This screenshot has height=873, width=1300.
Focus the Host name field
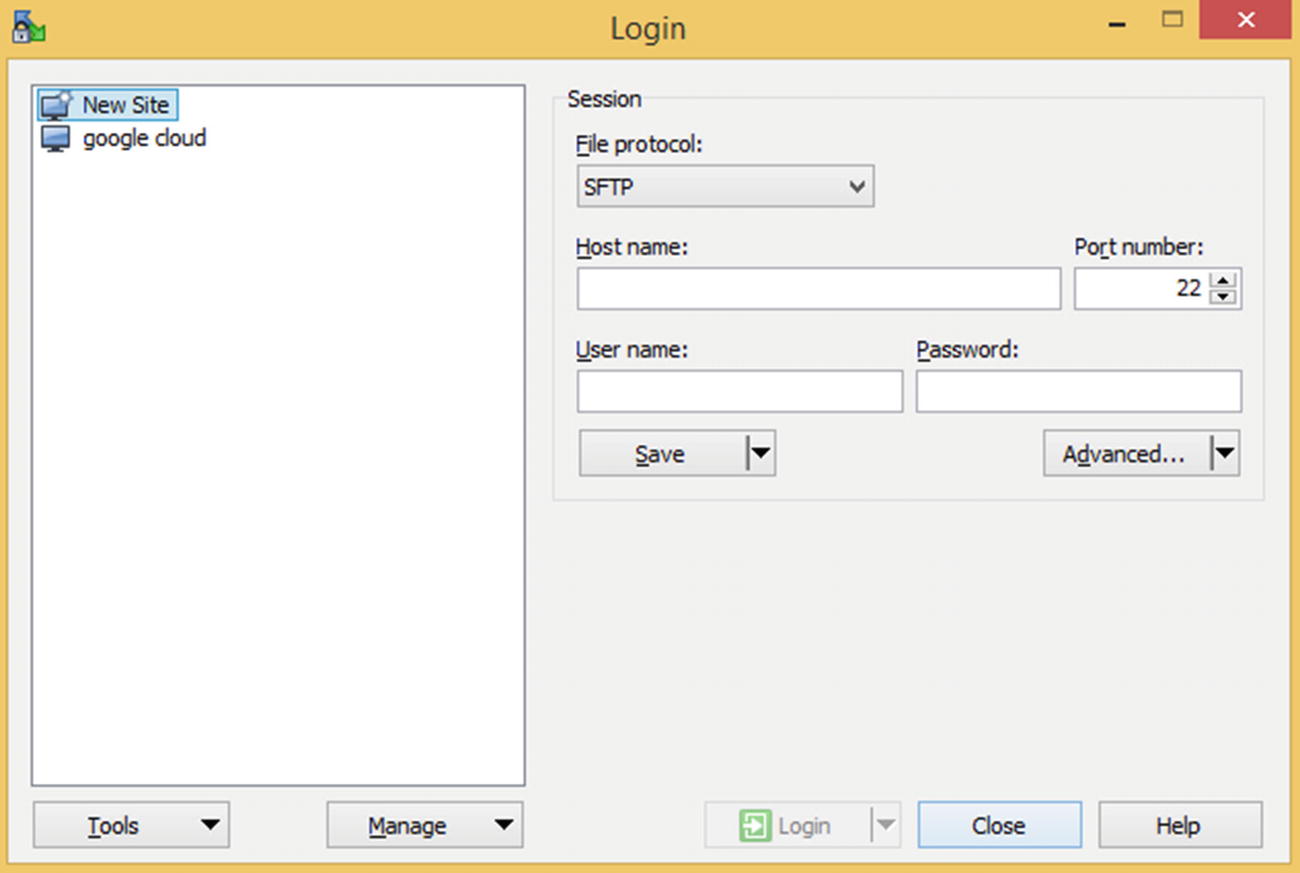(x=818, y=289)
